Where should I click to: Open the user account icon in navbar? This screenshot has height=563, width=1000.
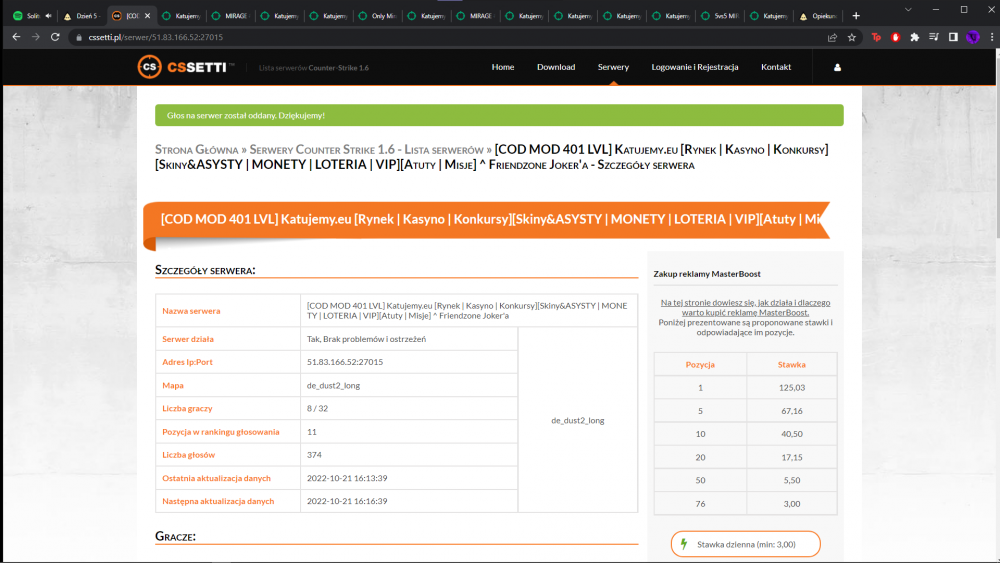837,67
